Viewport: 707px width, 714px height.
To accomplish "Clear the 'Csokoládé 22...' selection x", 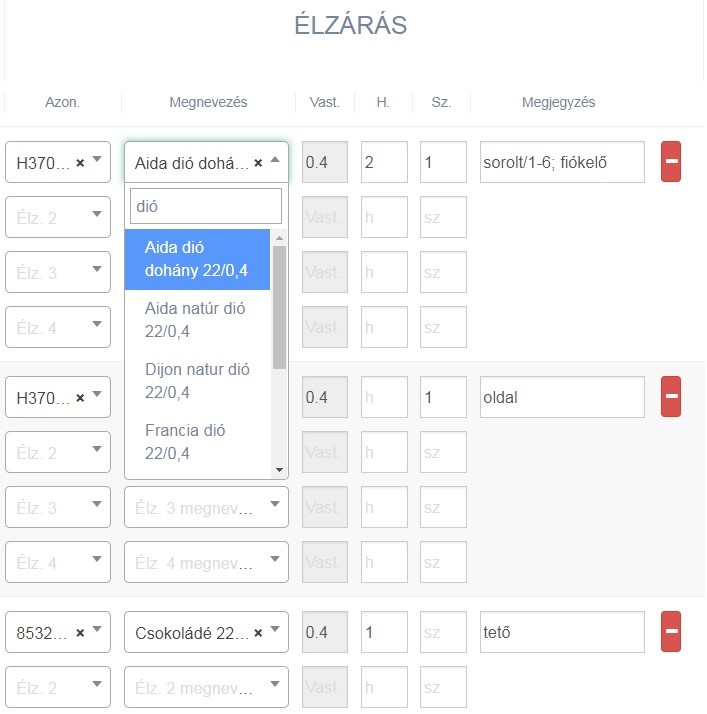I will click(x=259, y=633).
